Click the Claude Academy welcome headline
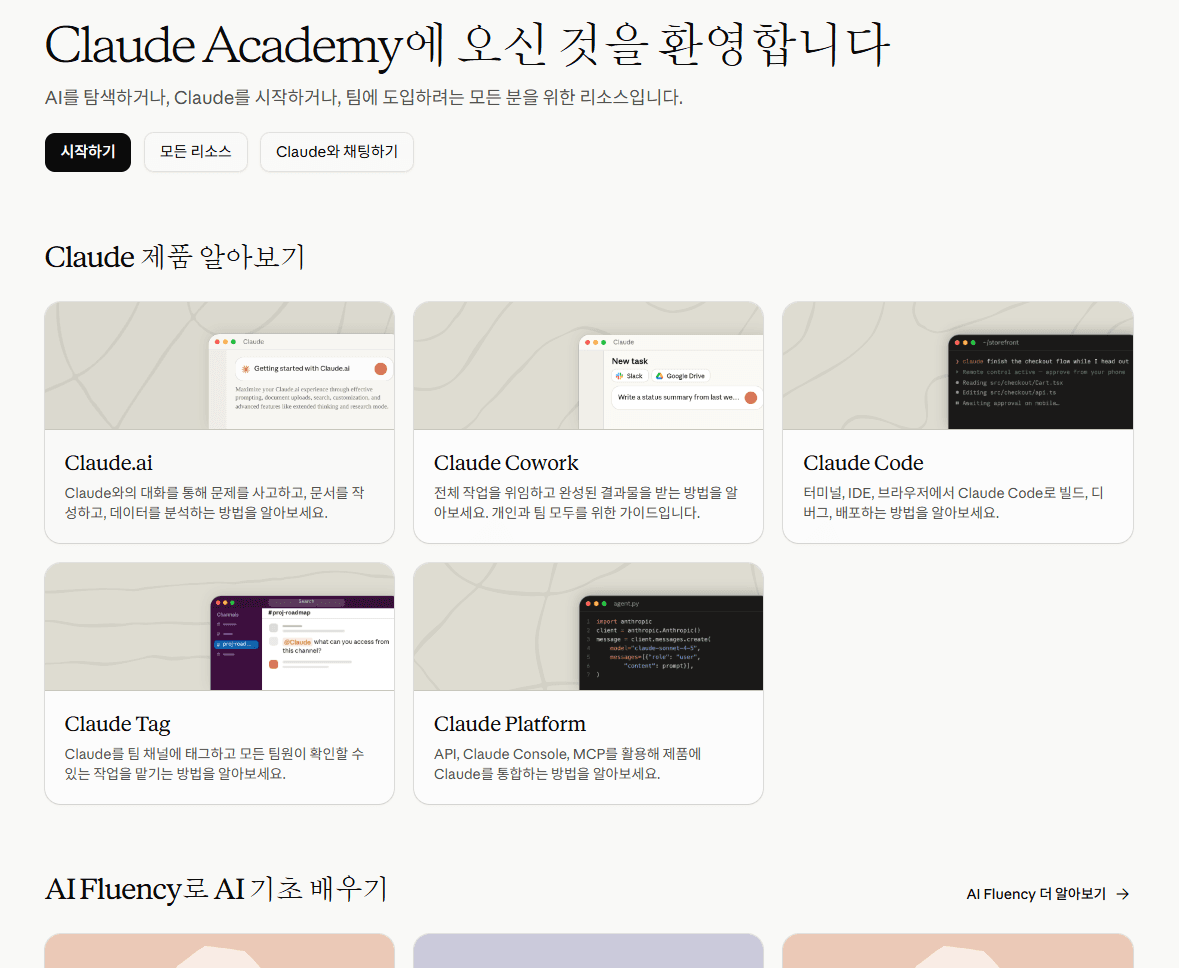This screenshot has height=968, width=1179. point(467,45)
